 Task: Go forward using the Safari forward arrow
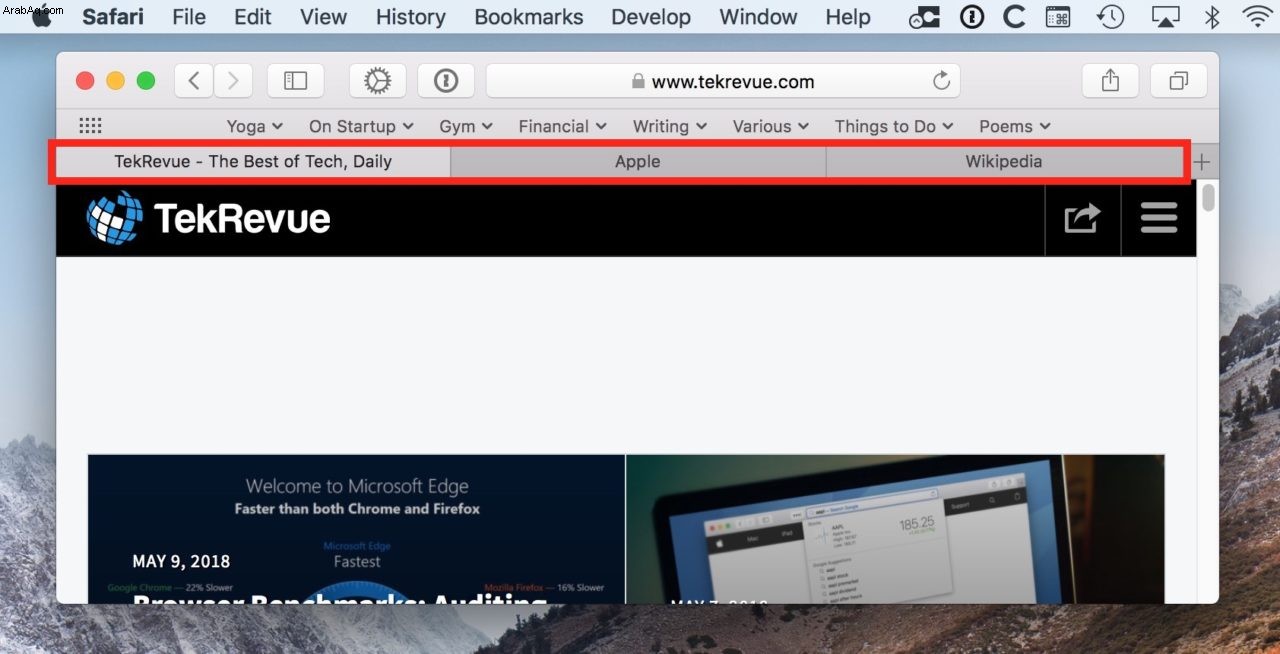point(233,81)
